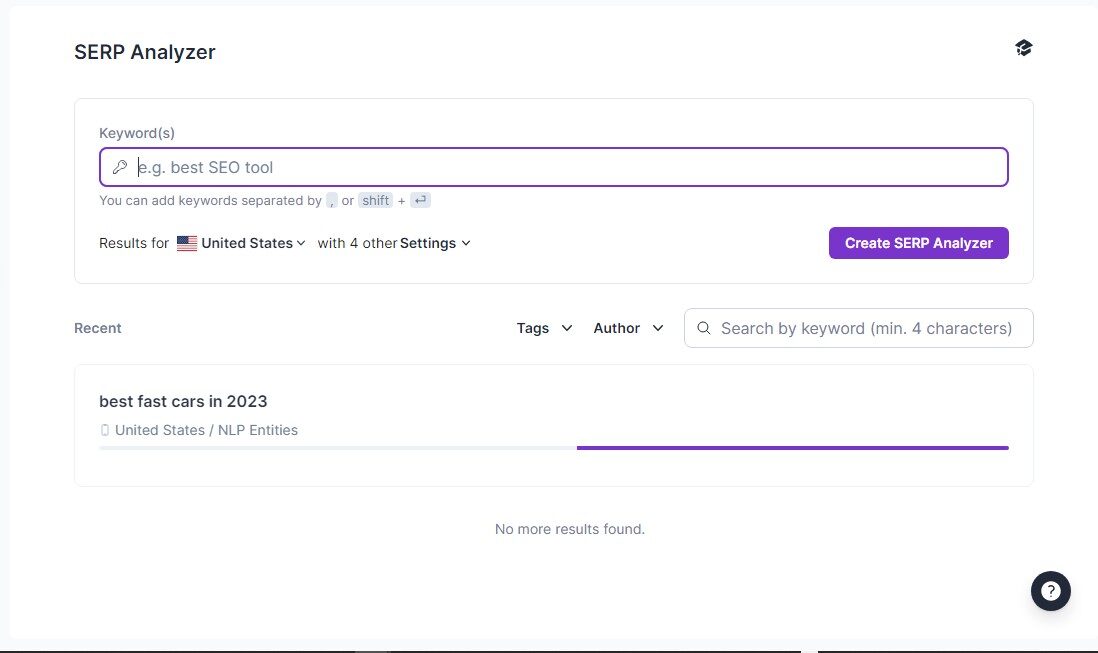
Task: Open the United States country dropdown
Action: 242,243
